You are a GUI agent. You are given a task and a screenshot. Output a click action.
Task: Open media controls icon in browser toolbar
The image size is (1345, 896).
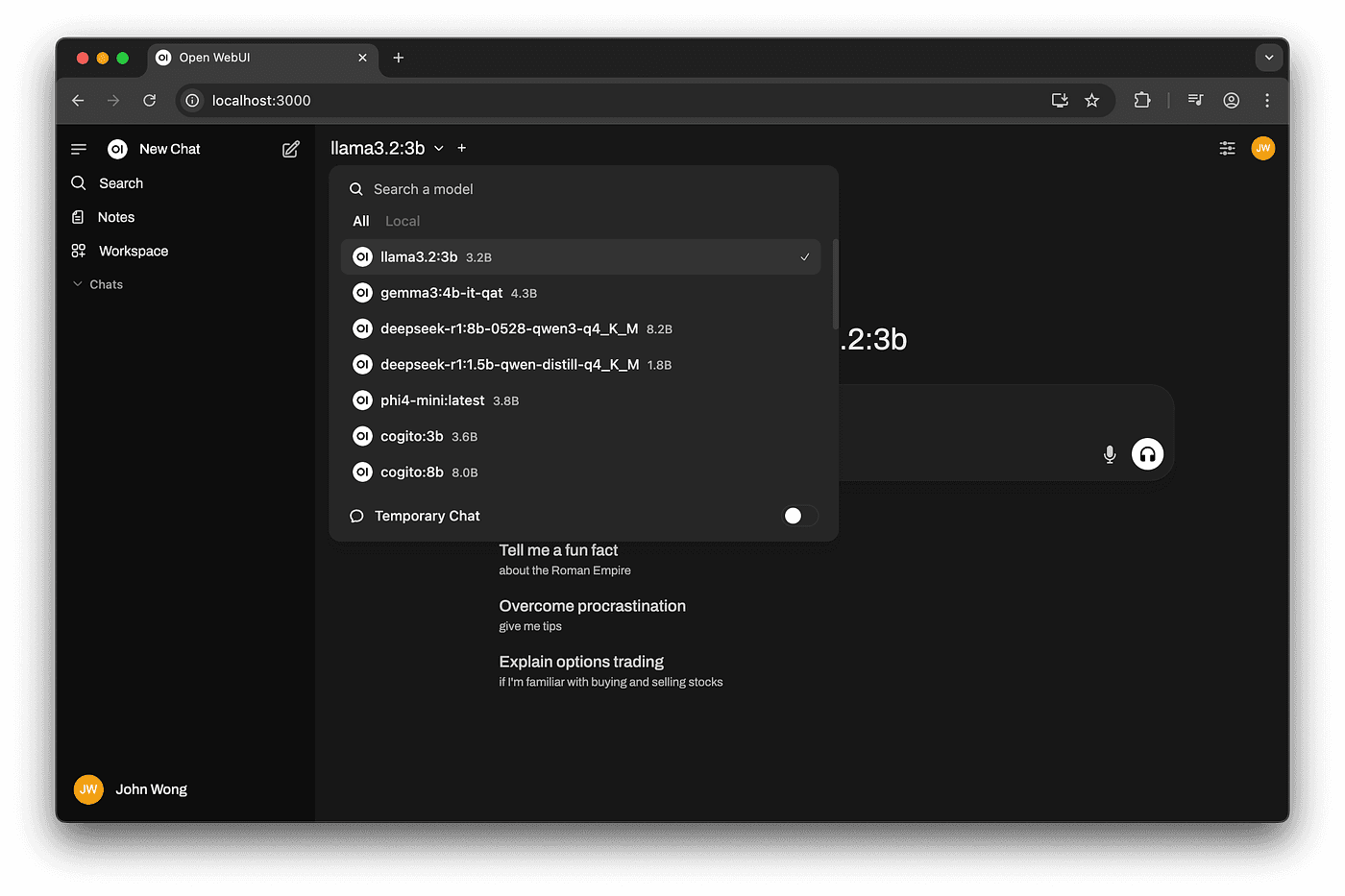pos(1195,100)
